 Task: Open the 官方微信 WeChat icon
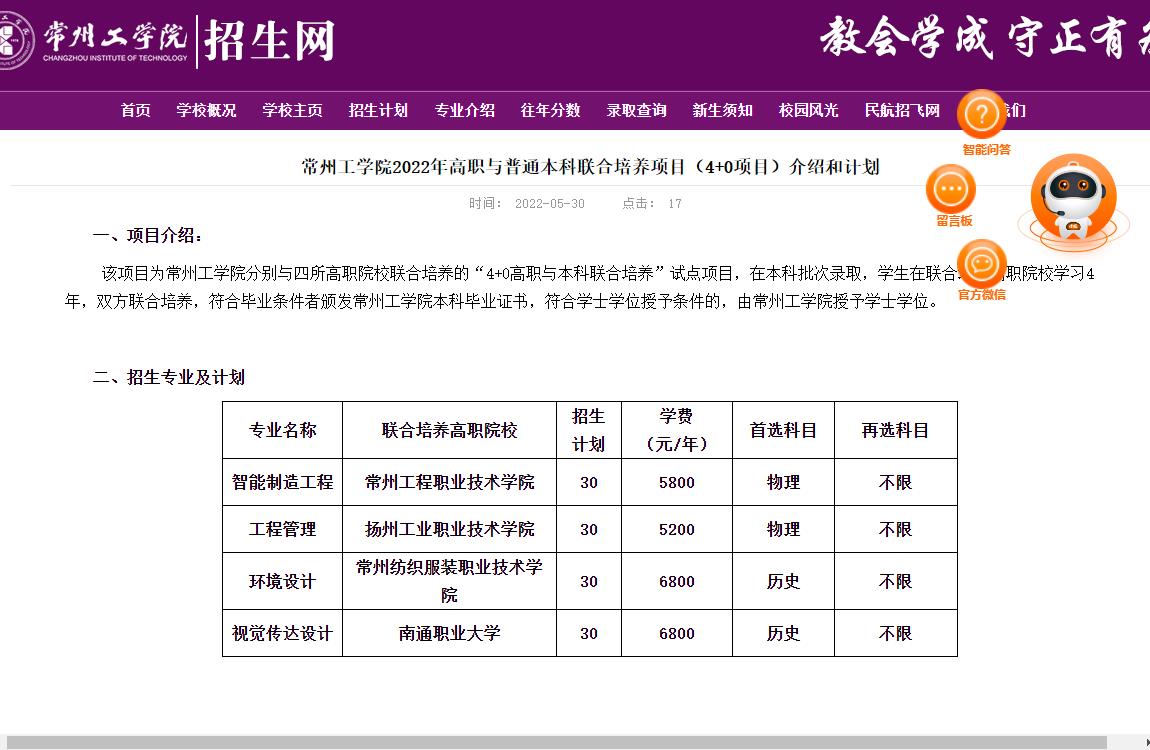[x=982, y=264]
